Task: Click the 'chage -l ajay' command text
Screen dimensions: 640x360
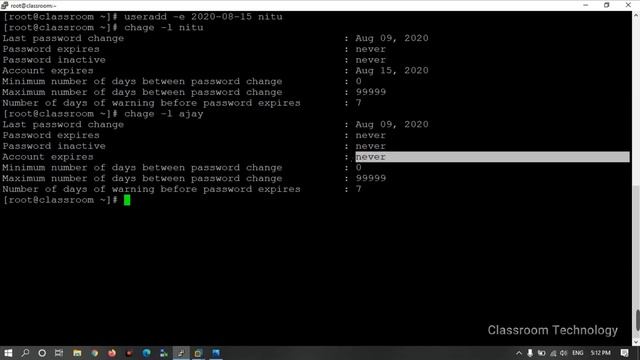Action: (164, 113)
